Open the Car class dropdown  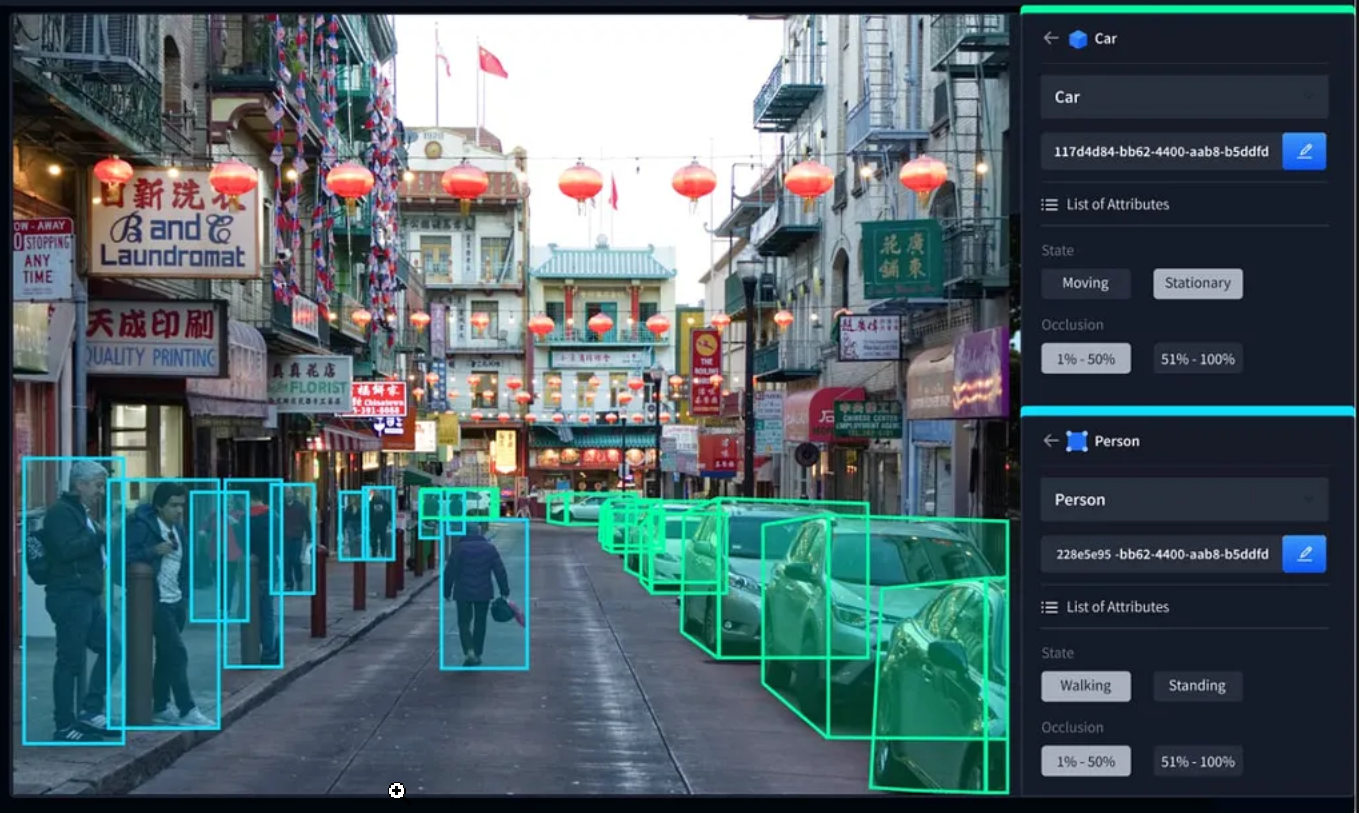coord(1184,97)
